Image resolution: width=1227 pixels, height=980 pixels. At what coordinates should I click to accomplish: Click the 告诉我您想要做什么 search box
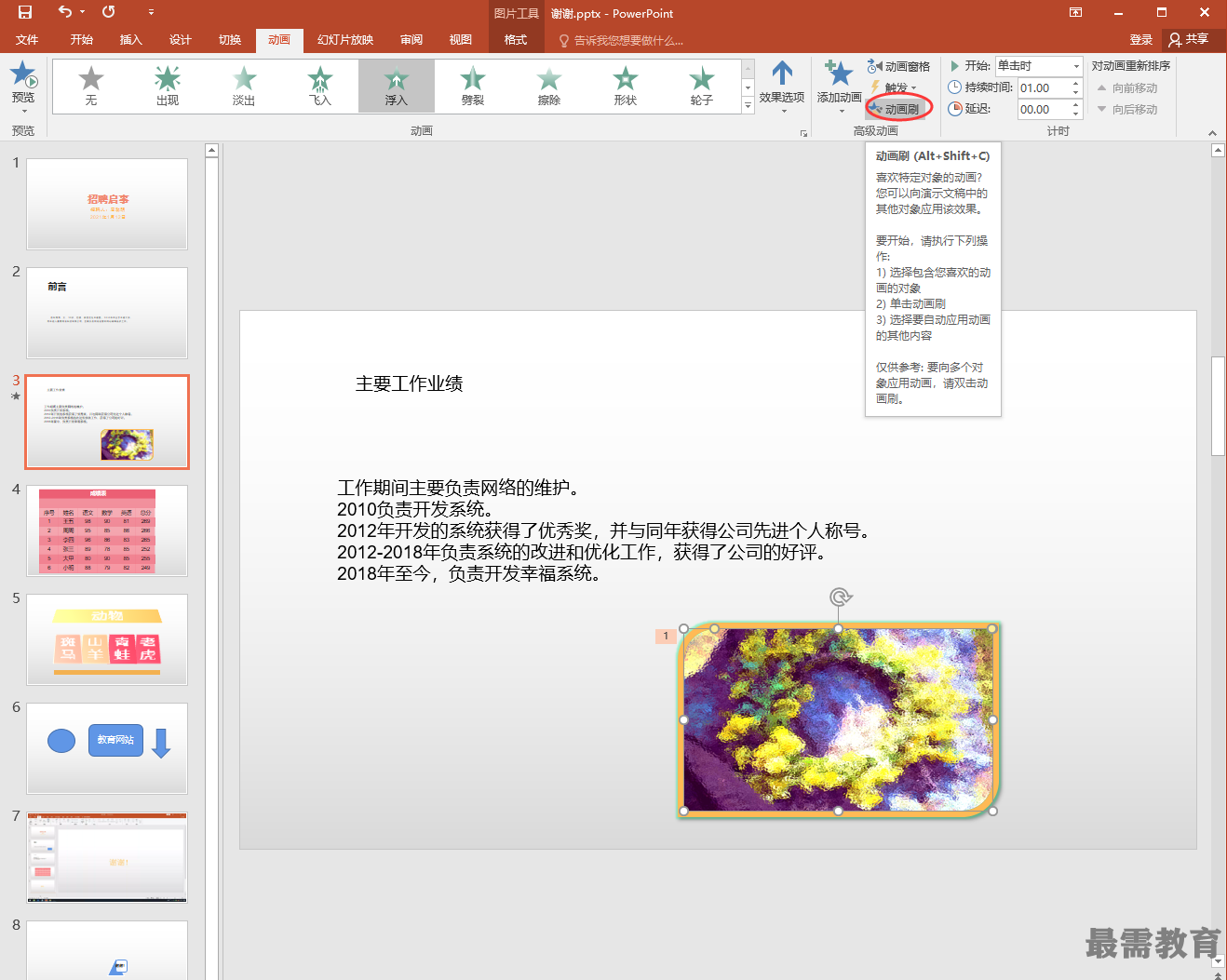tap(621, 40)
